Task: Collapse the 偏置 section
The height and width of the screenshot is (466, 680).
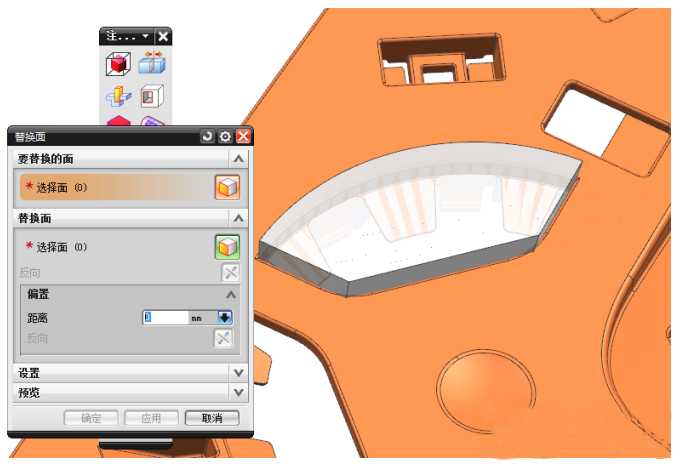Action: [x=231, y=295]
